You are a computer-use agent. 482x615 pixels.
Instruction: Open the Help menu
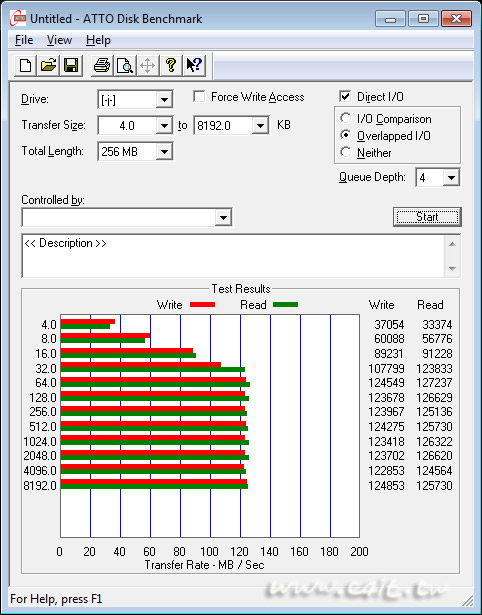(98, 40)
